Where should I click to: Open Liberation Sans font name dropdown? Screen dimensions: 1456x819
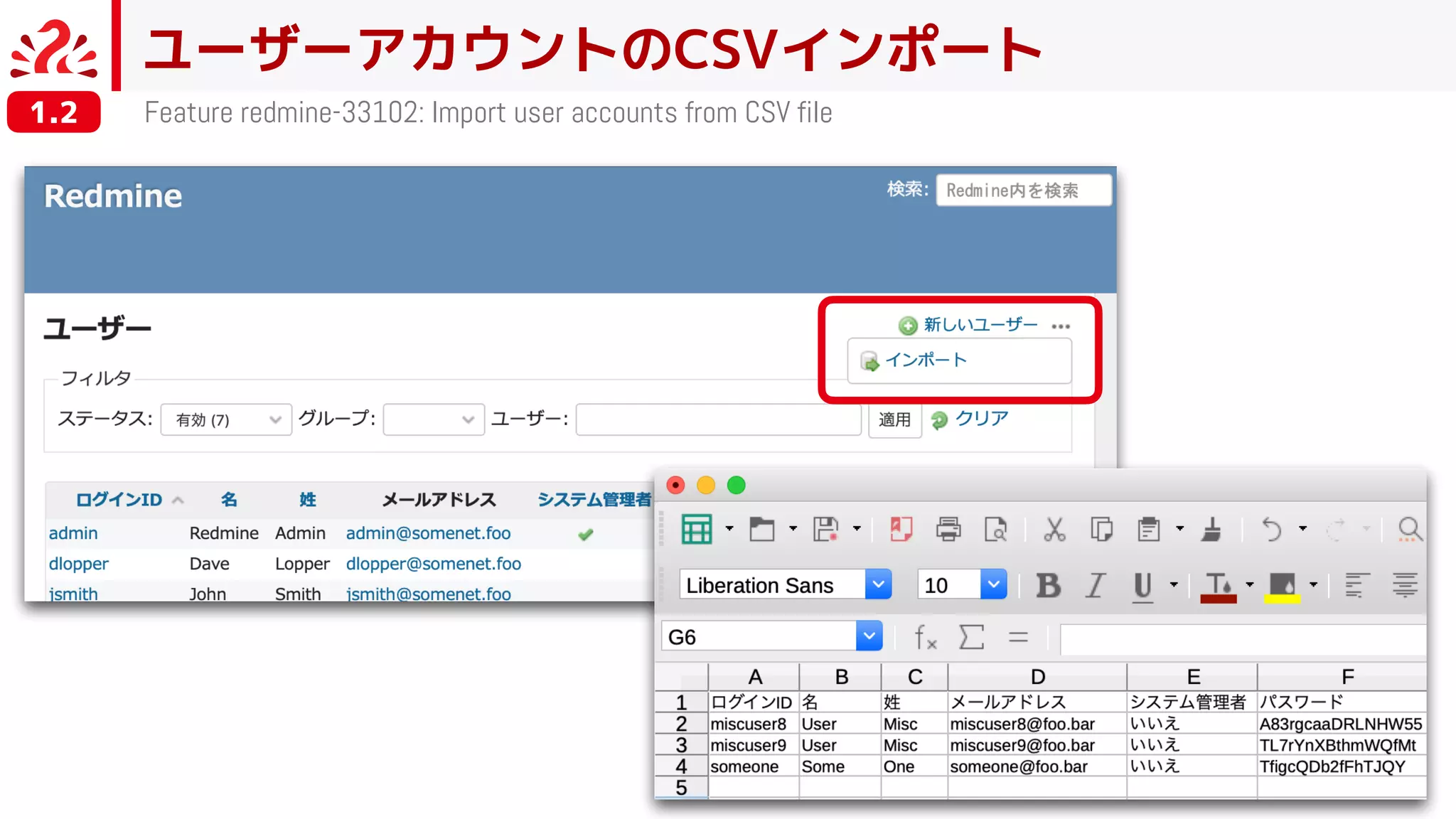878,584
